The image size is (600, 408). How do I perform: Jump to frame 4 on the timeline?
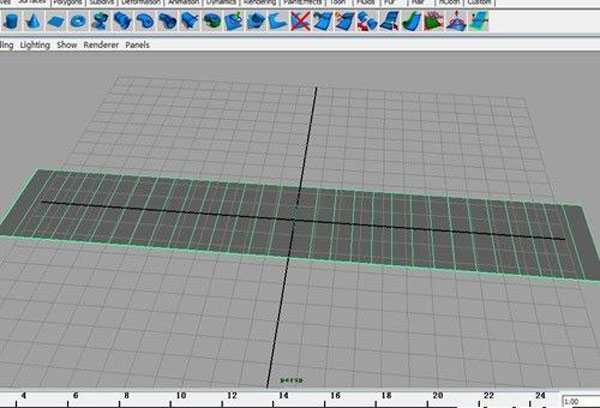(23, 396)
